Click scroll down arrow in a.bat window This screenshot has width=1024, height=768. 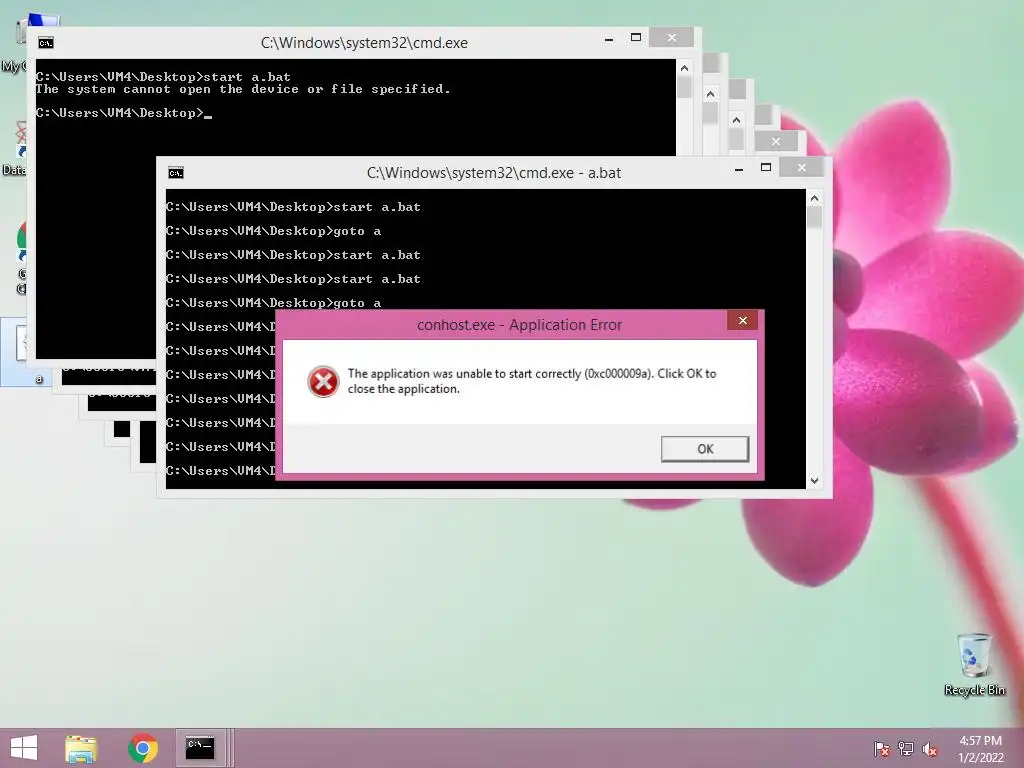point(814,481)
